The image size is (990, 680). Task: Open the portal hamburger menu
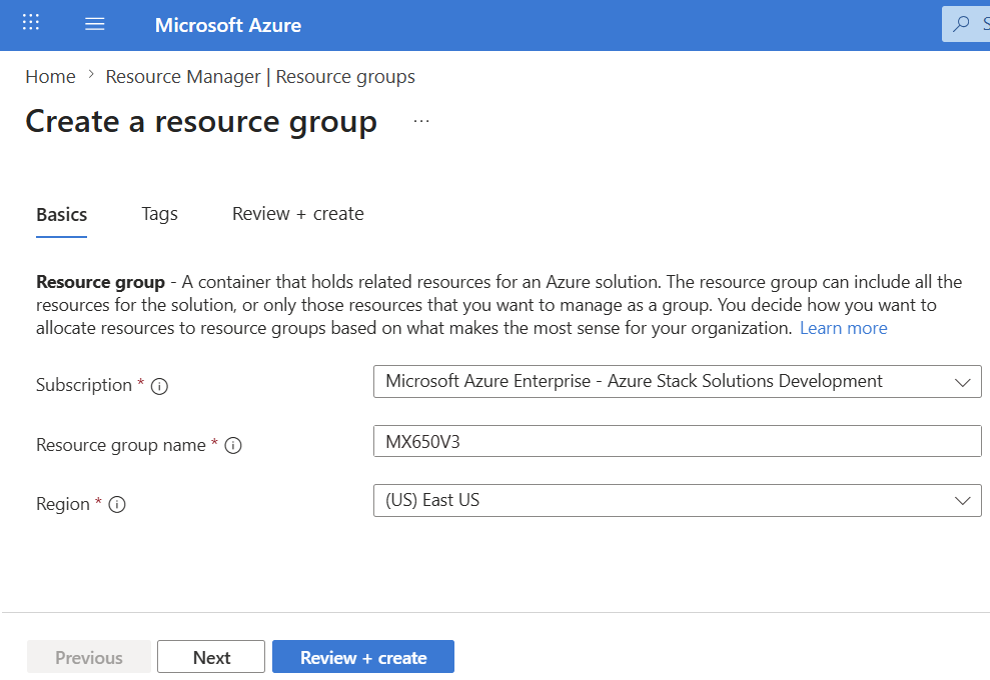95,24
